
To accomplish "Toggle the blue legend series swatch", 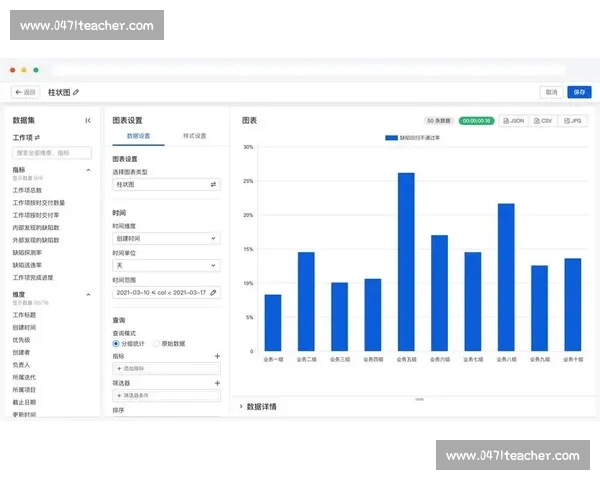I will click(x=391, y=138).
